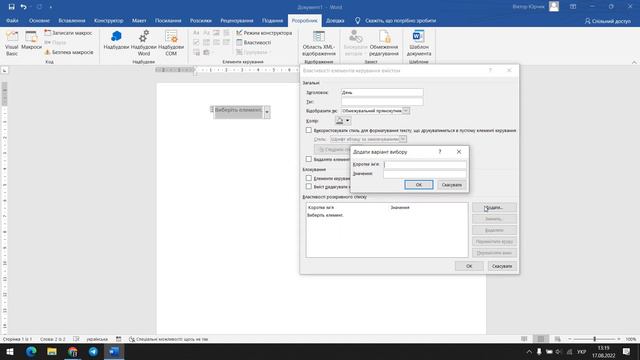This screenshot has width=640, height=360.
Task: Open the Windows Start menu
Action: coord(10,351)
